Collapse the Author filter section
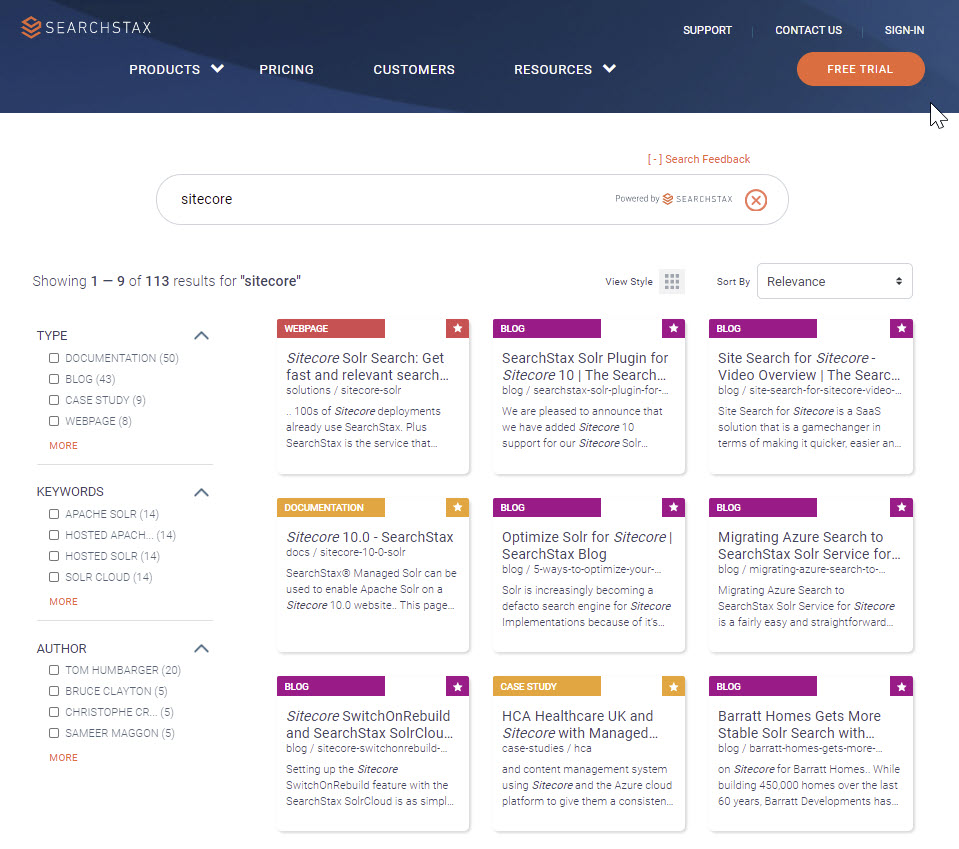The height and width of the screenshot is (849, 959). click(x=201, y=648)
